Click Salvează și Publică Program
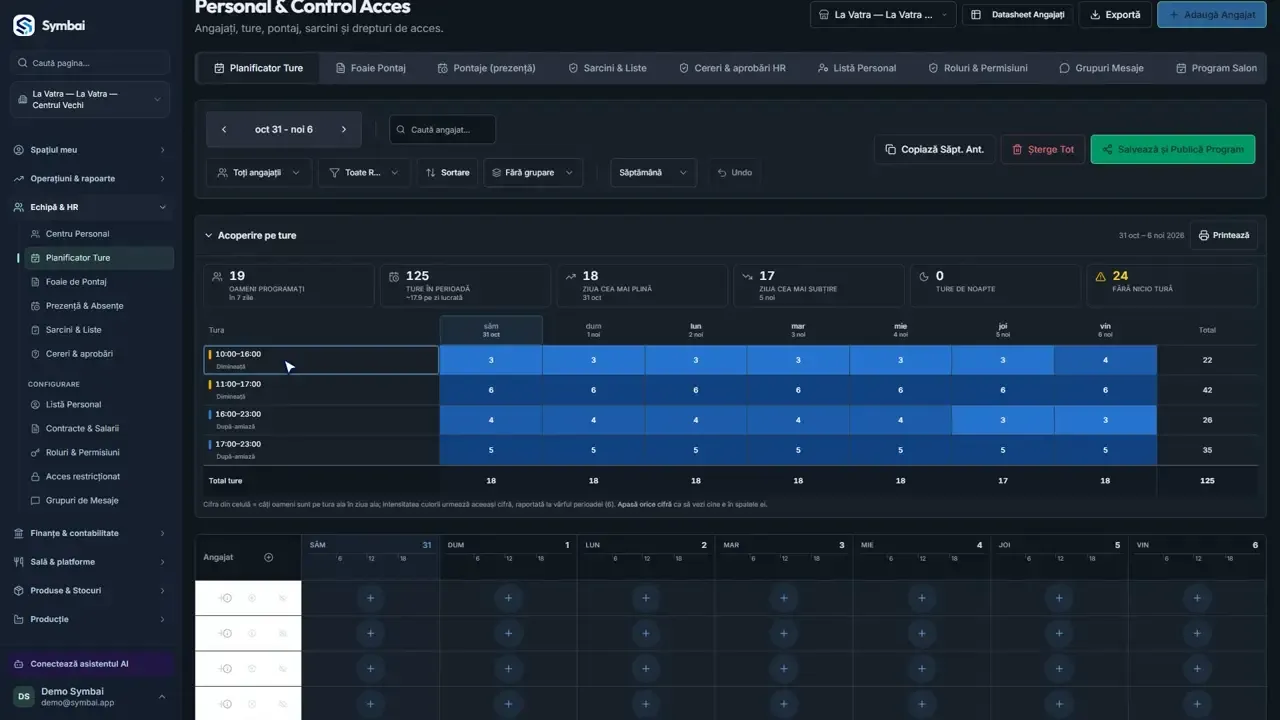Viewport: 1280px width, 720px height. (1172, 149)
